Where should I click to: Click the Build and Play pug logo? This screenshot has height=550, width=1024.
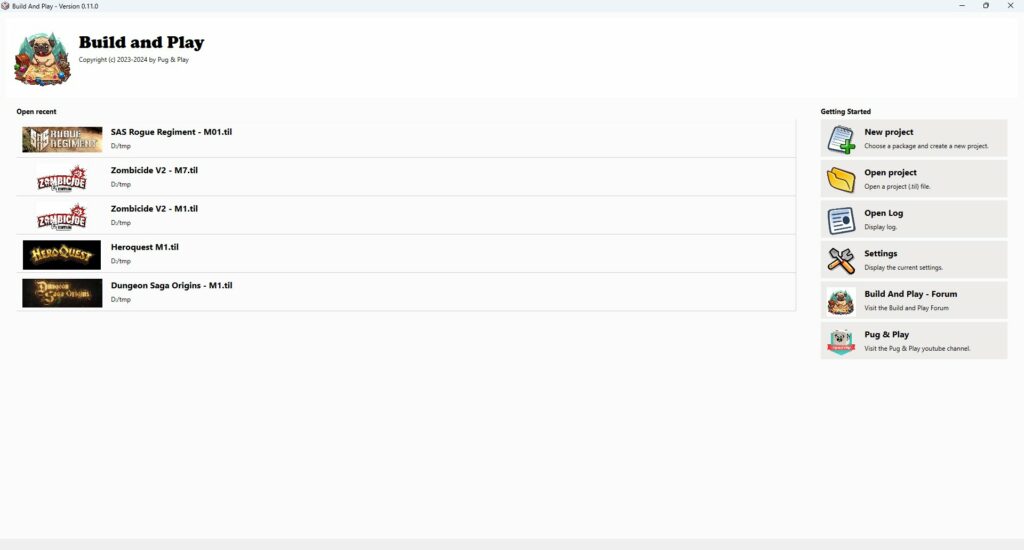pos(42,59)
